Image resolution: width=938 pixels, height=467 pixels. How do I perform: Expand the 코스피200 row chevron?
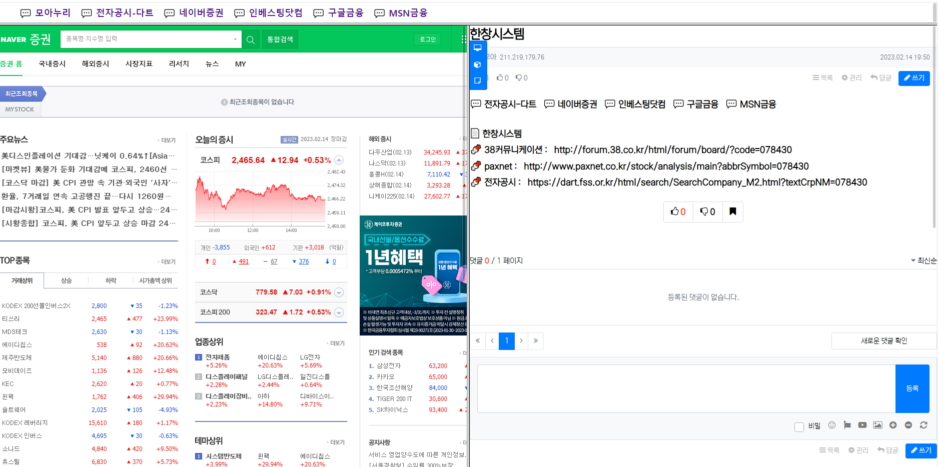(339, 312)
